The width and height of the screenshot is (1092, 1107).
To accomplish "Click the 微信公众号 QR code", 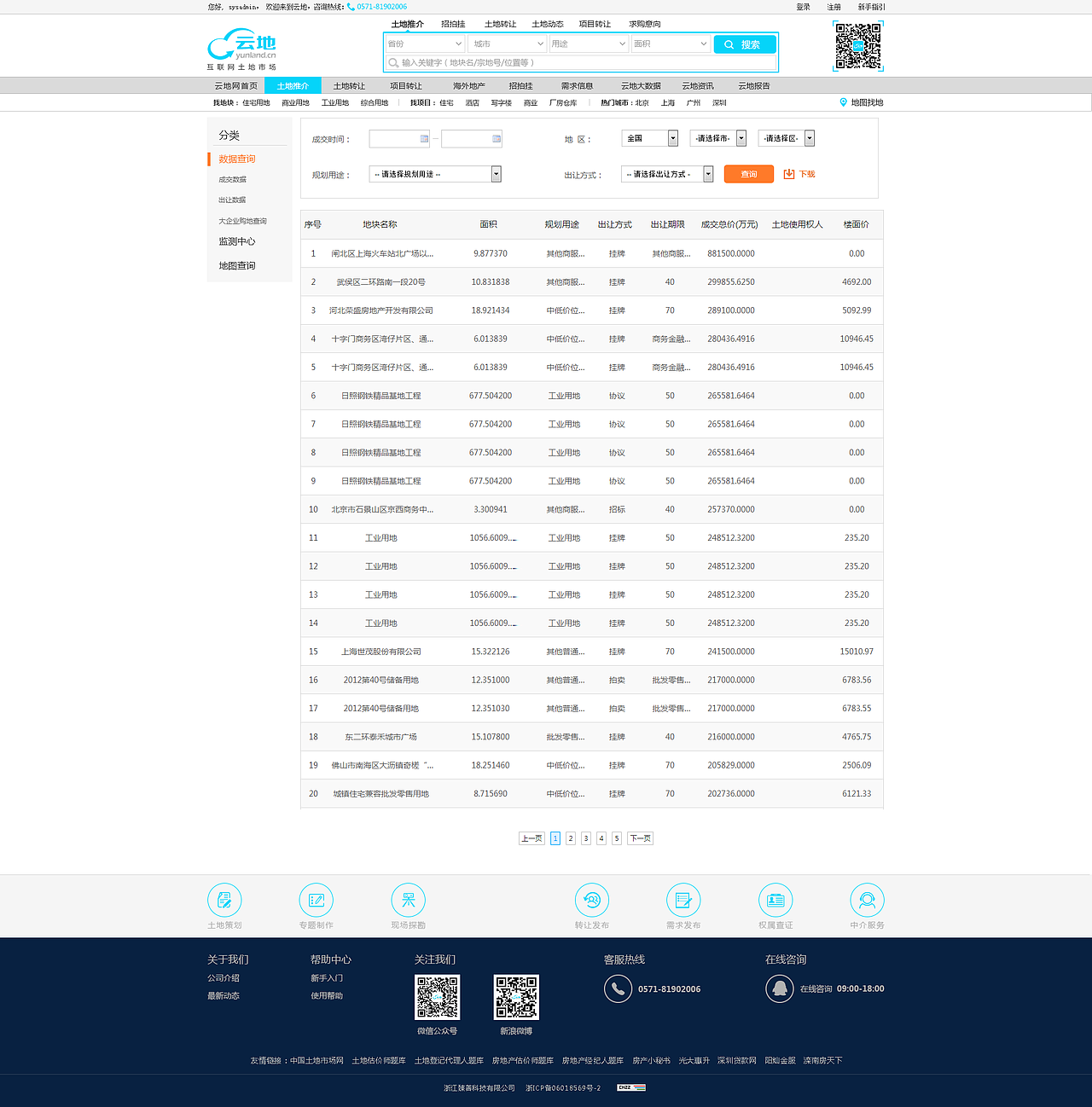I will click(x=438, y=997).
